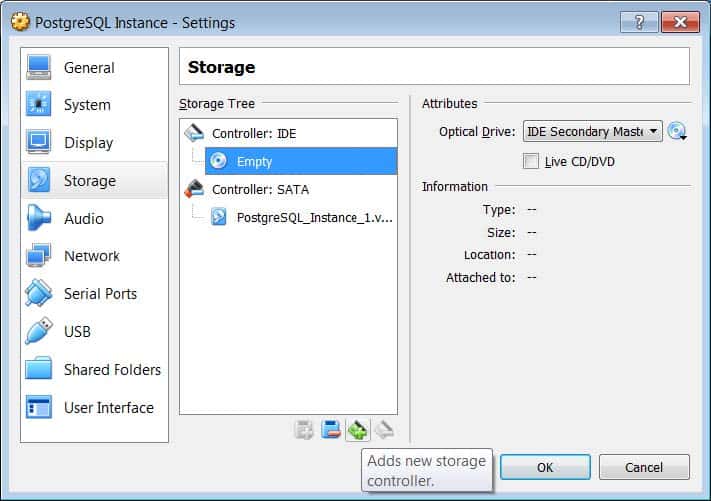Open the System settings category
The width and height of the screenshot is (711, 501).
[x=95, y=105]
